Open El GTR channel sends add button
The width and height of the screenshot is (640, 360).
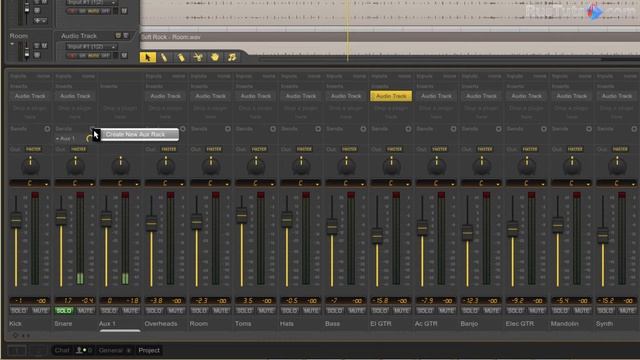pyautogui.click(x=408, y=129)
